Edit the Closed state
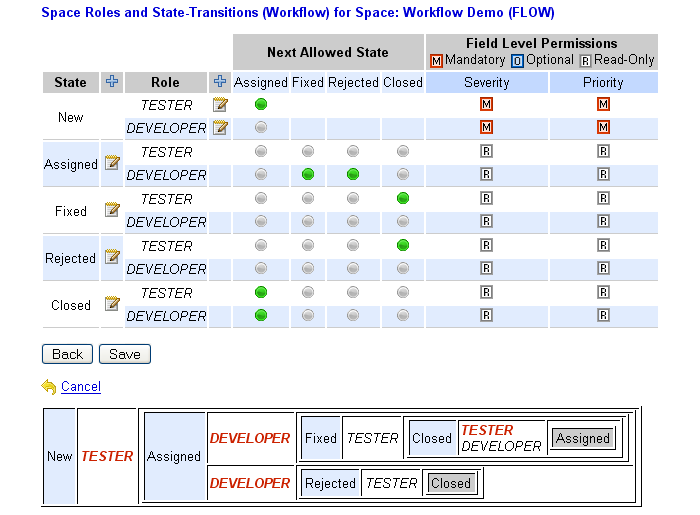The height and width of the screenshot is (515, 700). (112, 303)
